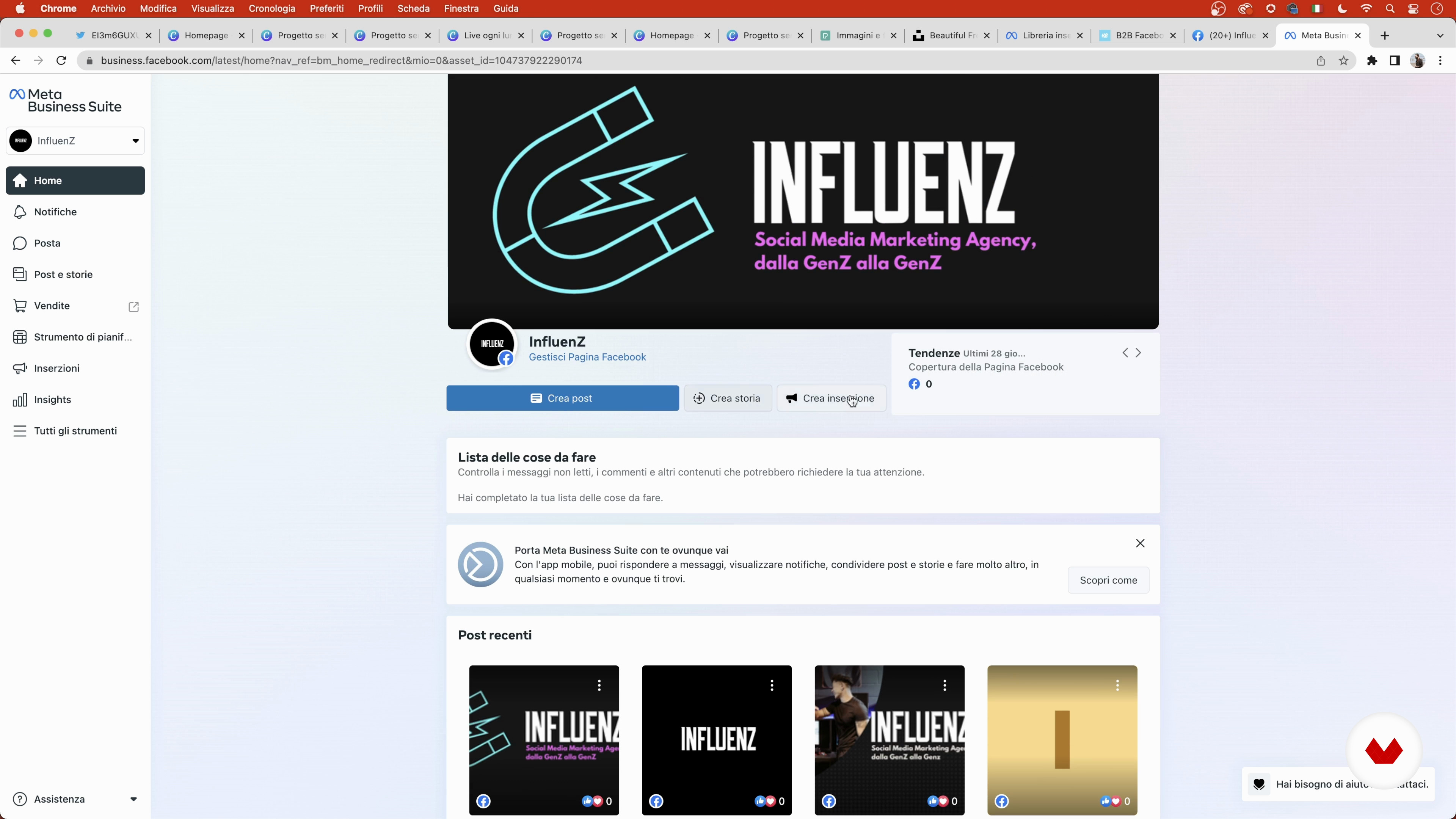The image size is (1456, 819).
Task: Open the first INFLUENZ recent post thumbnail
Action: pyautogui.click(x=544, y=741)
